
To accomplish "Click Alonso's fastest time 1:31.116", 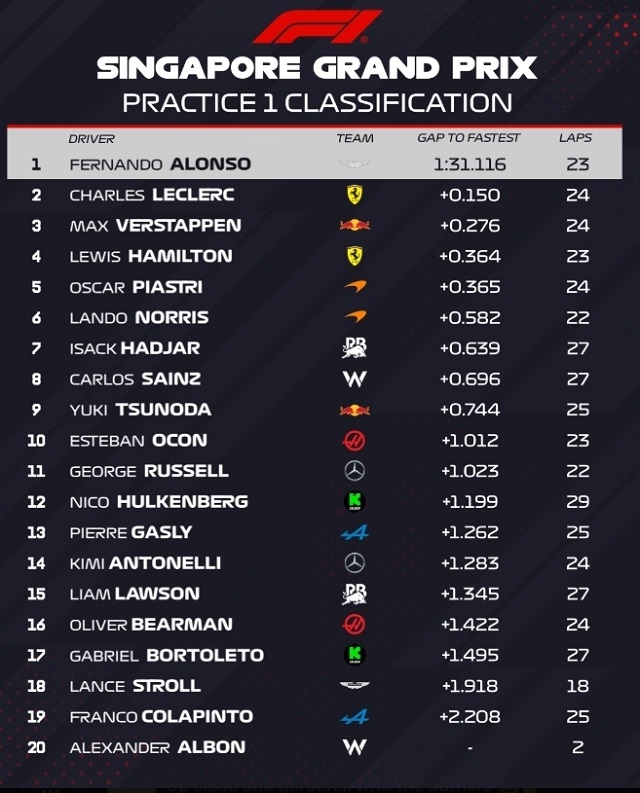I will tap(469, 164).
